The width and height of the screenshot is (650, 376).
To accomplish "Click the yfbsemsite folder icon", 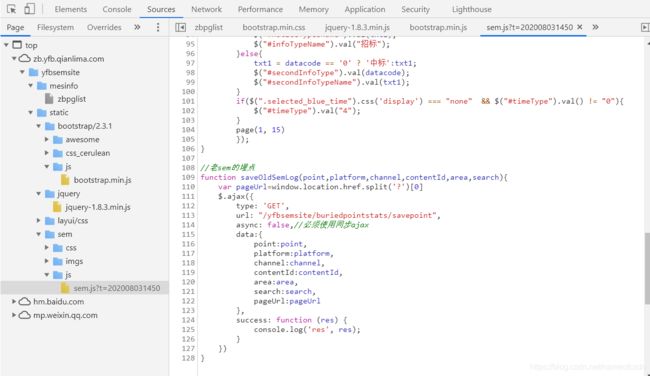I will (x=33, y=73).
